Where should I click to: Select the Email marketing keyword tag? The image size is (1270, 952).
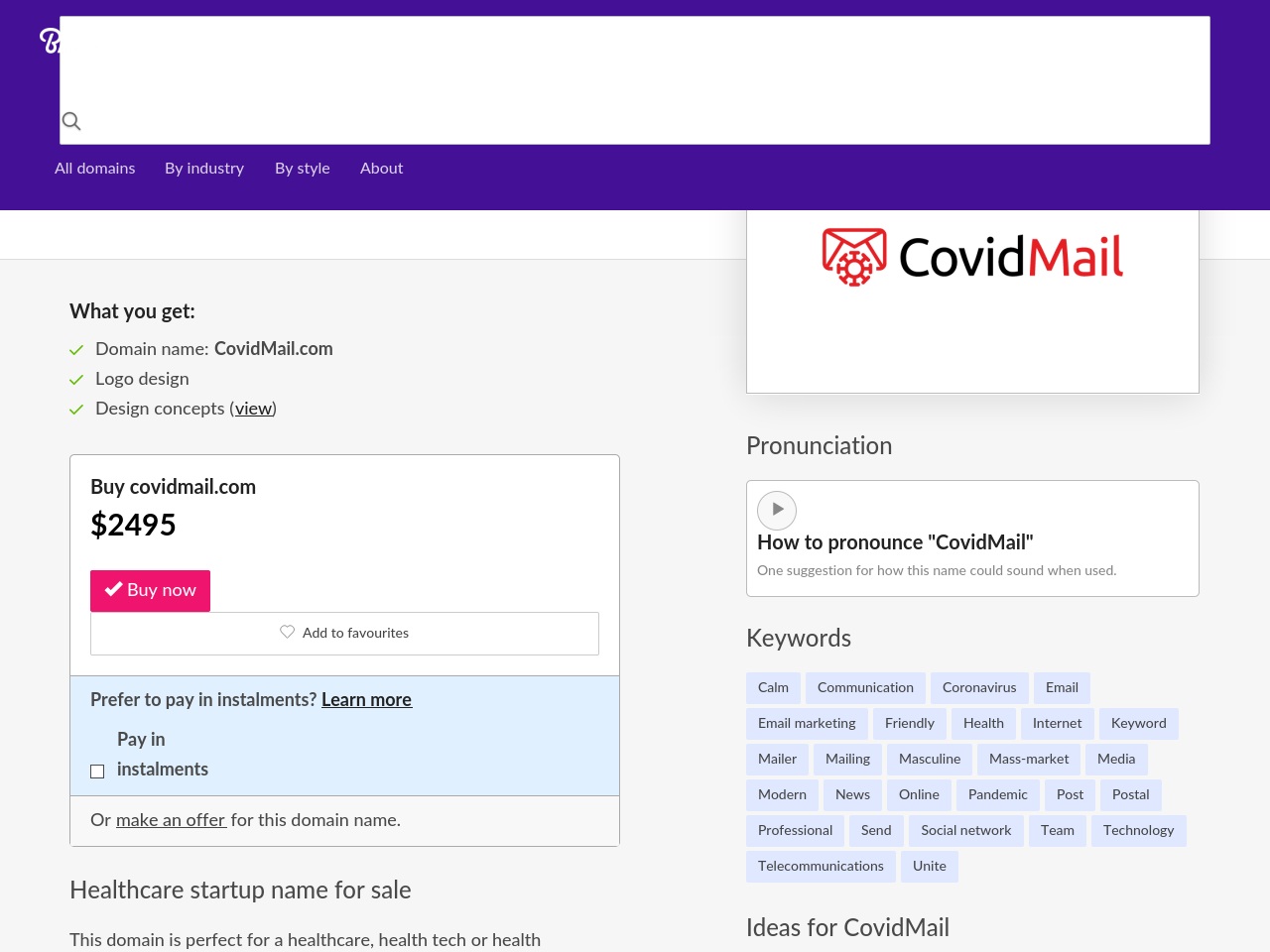click(807, 724)
